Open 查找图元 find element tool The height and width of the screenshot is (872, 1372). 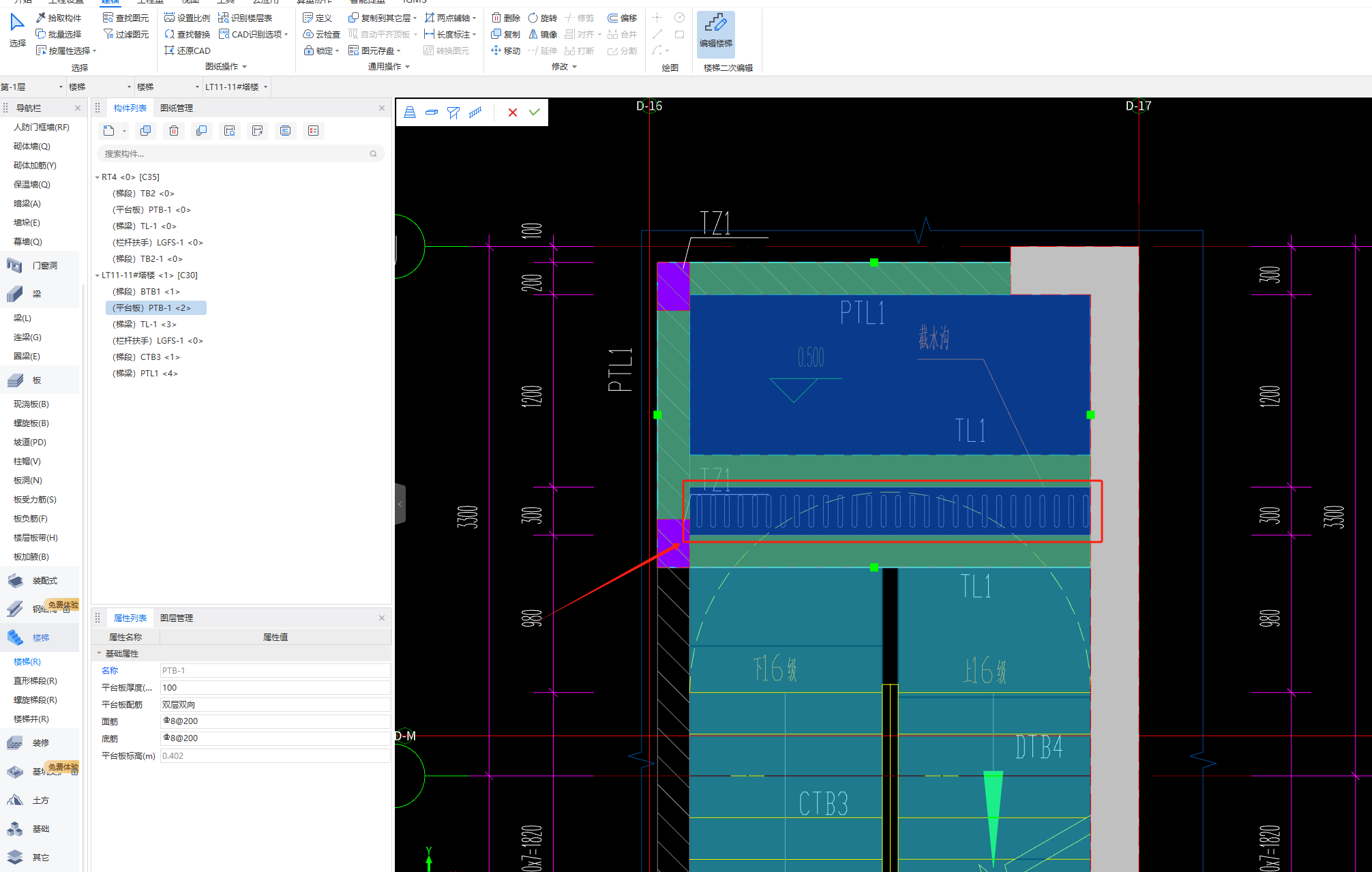125,18
